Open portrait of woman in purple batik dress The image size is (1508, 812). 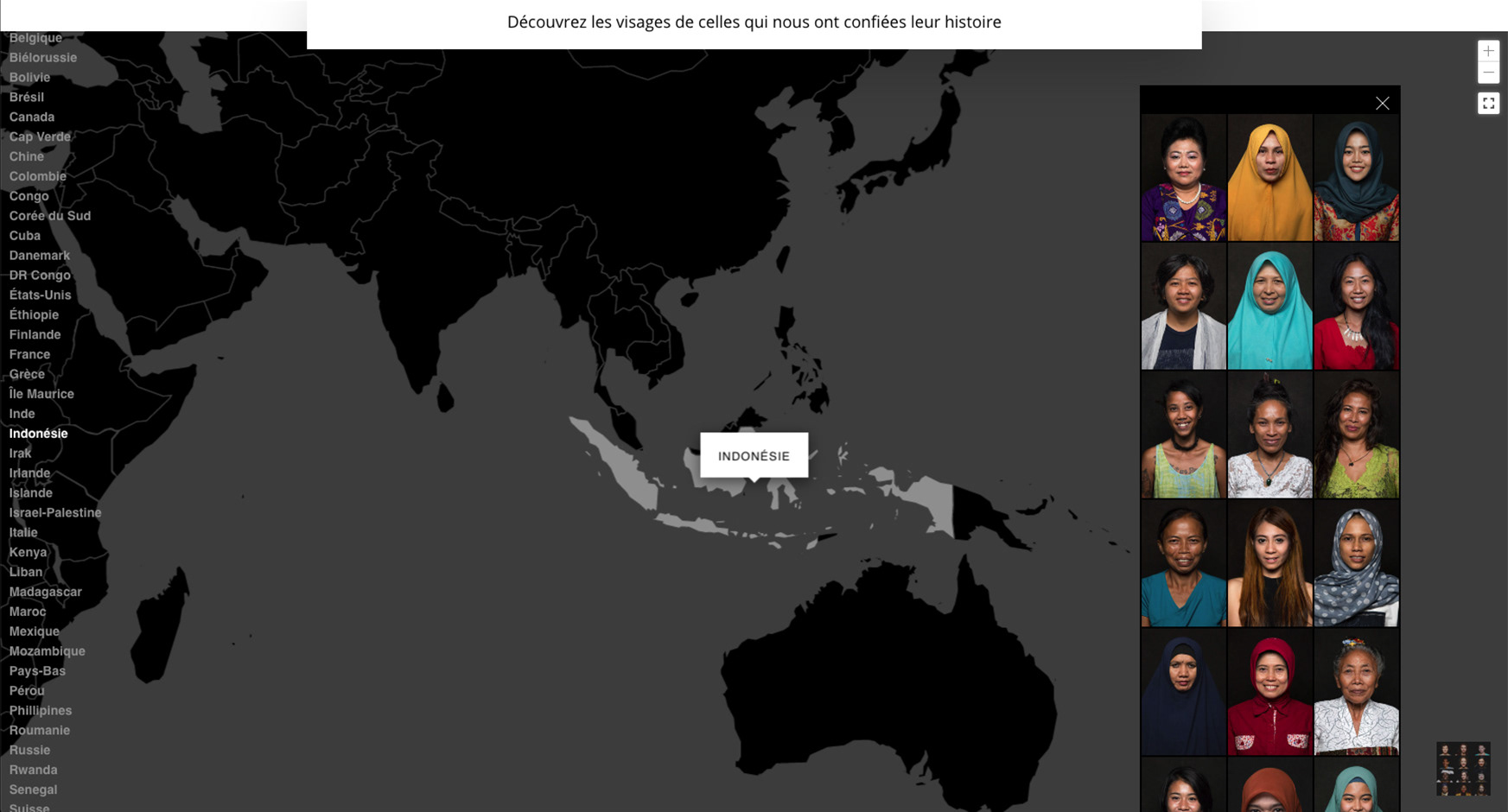(x=1184, y=178)
